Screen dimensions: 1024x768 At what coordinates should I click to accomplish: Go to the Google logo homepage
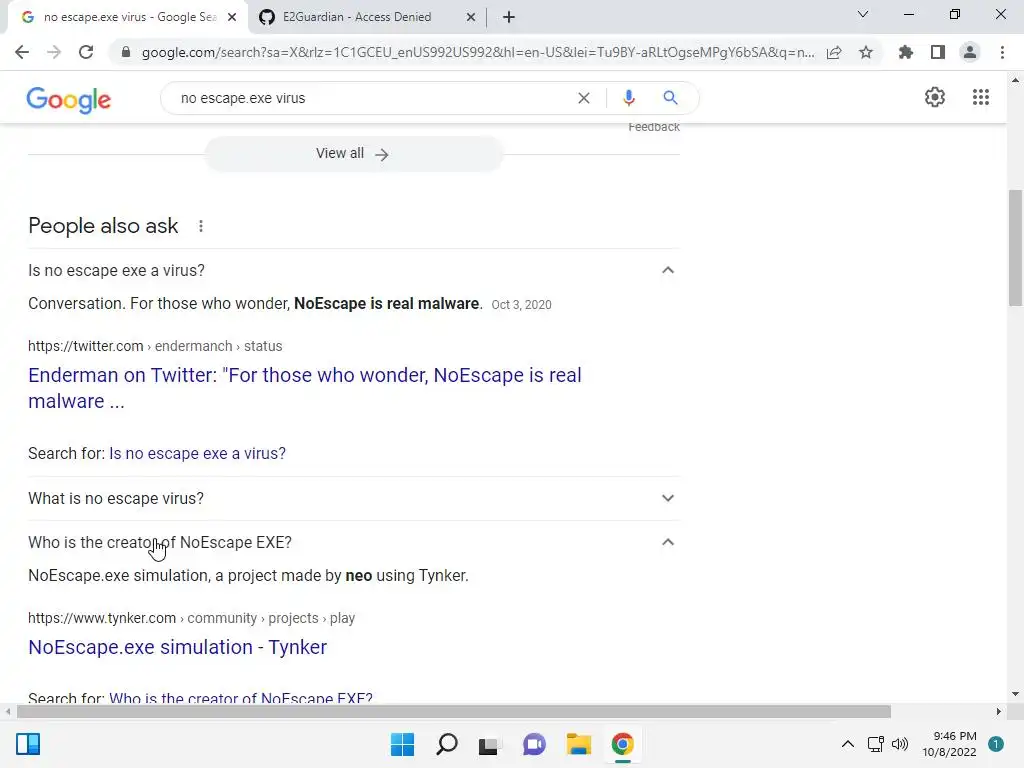(x=69, y=99)
